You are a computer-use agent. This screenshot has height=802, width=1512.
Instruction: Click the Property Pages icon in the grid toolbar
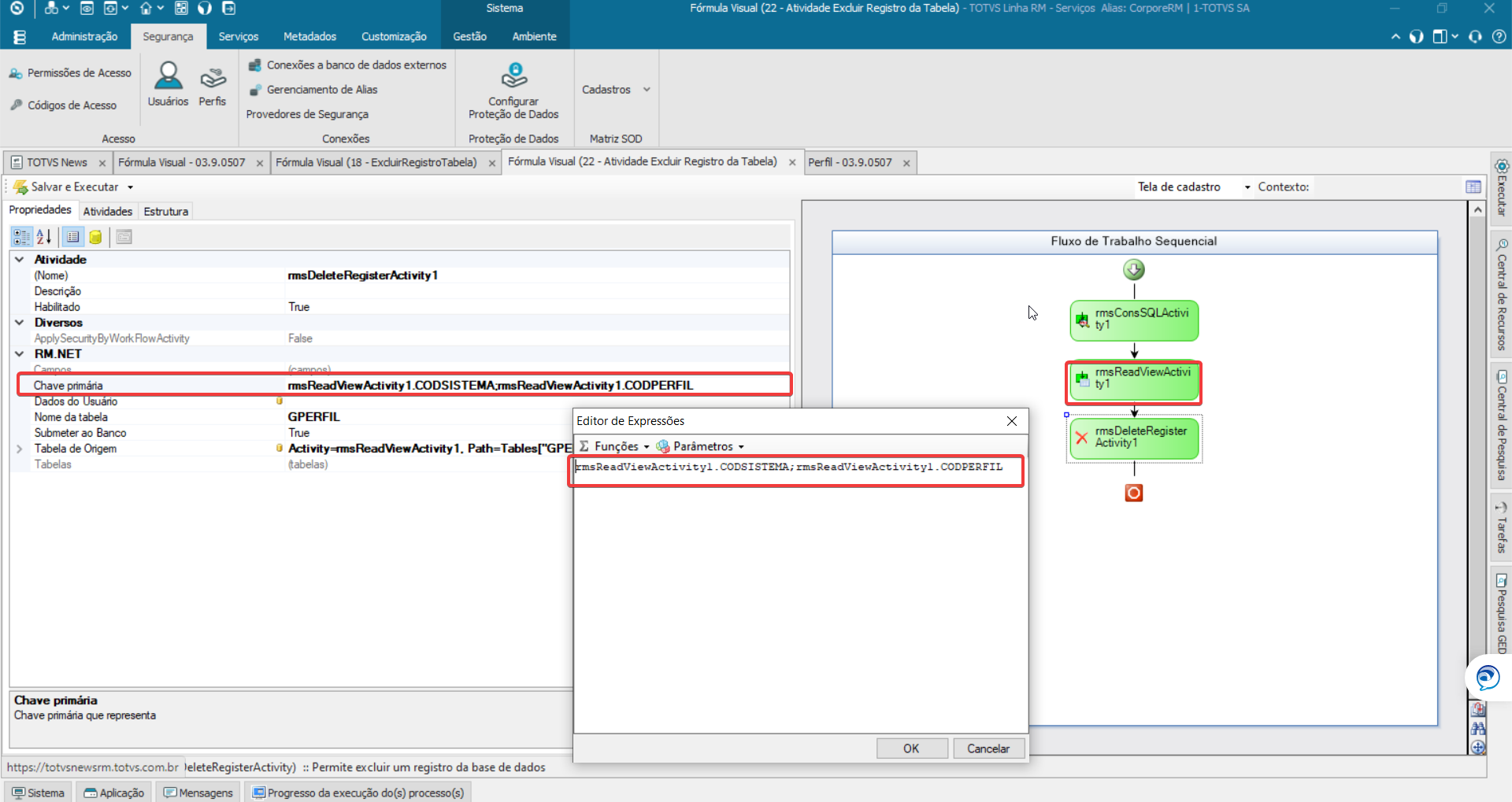click(x=124, y=236)
